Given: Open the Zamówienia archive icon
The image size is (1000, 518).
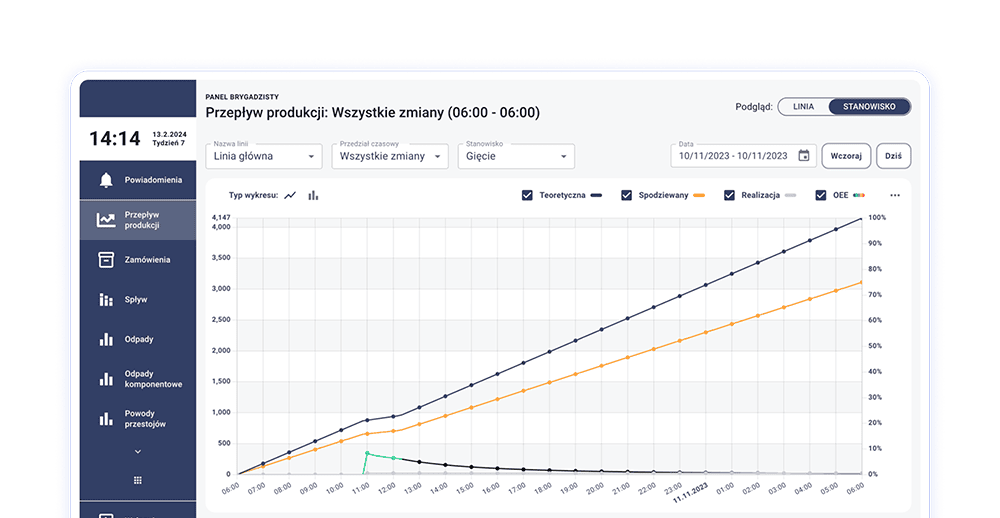Looking at the screenshot, I should click(x=106, y=260).
